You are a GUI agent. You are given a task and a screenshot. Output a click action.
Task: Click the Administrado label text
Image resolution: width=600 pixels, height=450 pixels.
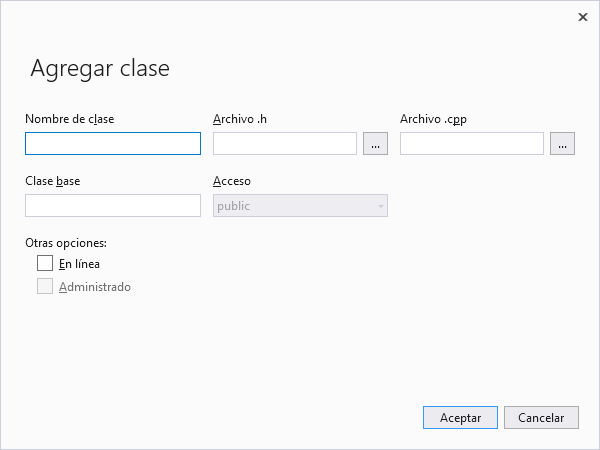click(95, 287)
